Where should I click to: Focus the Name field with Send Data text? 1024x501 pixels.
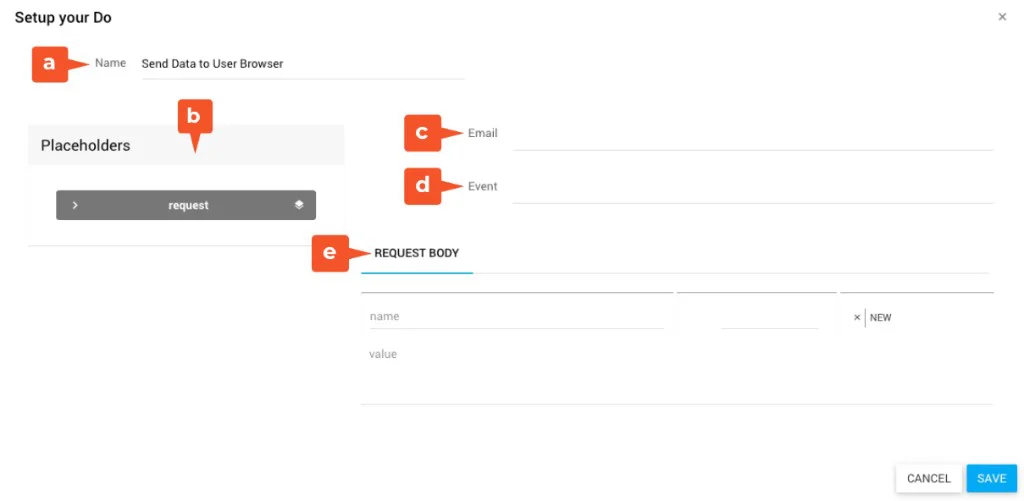coord(300,64)
